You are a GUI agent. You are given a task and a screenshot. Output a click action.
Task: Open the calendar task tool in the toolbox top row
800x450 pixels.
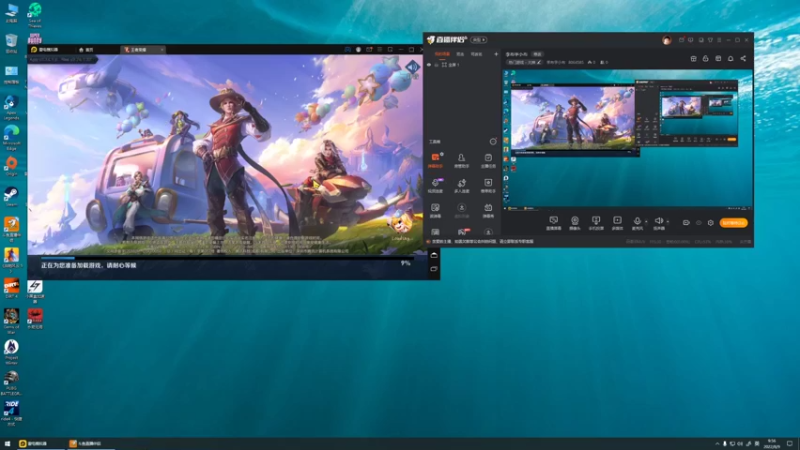coord(488,160)
